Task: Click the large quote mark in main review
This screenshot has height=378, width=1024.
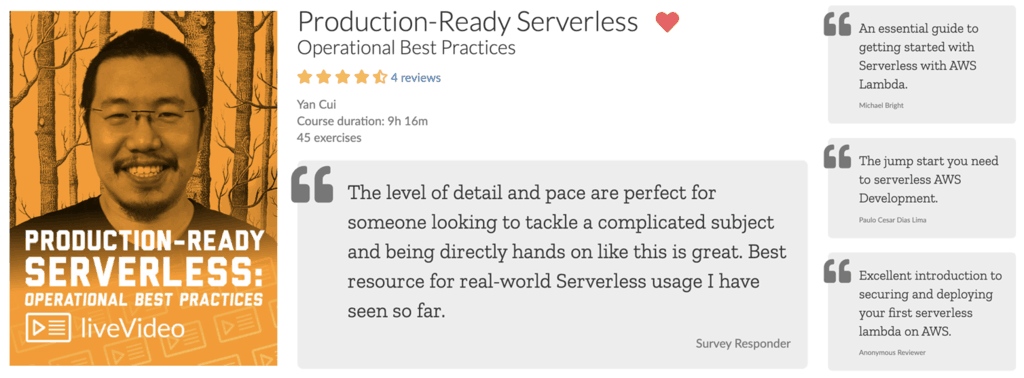Action: click(312, 184)
